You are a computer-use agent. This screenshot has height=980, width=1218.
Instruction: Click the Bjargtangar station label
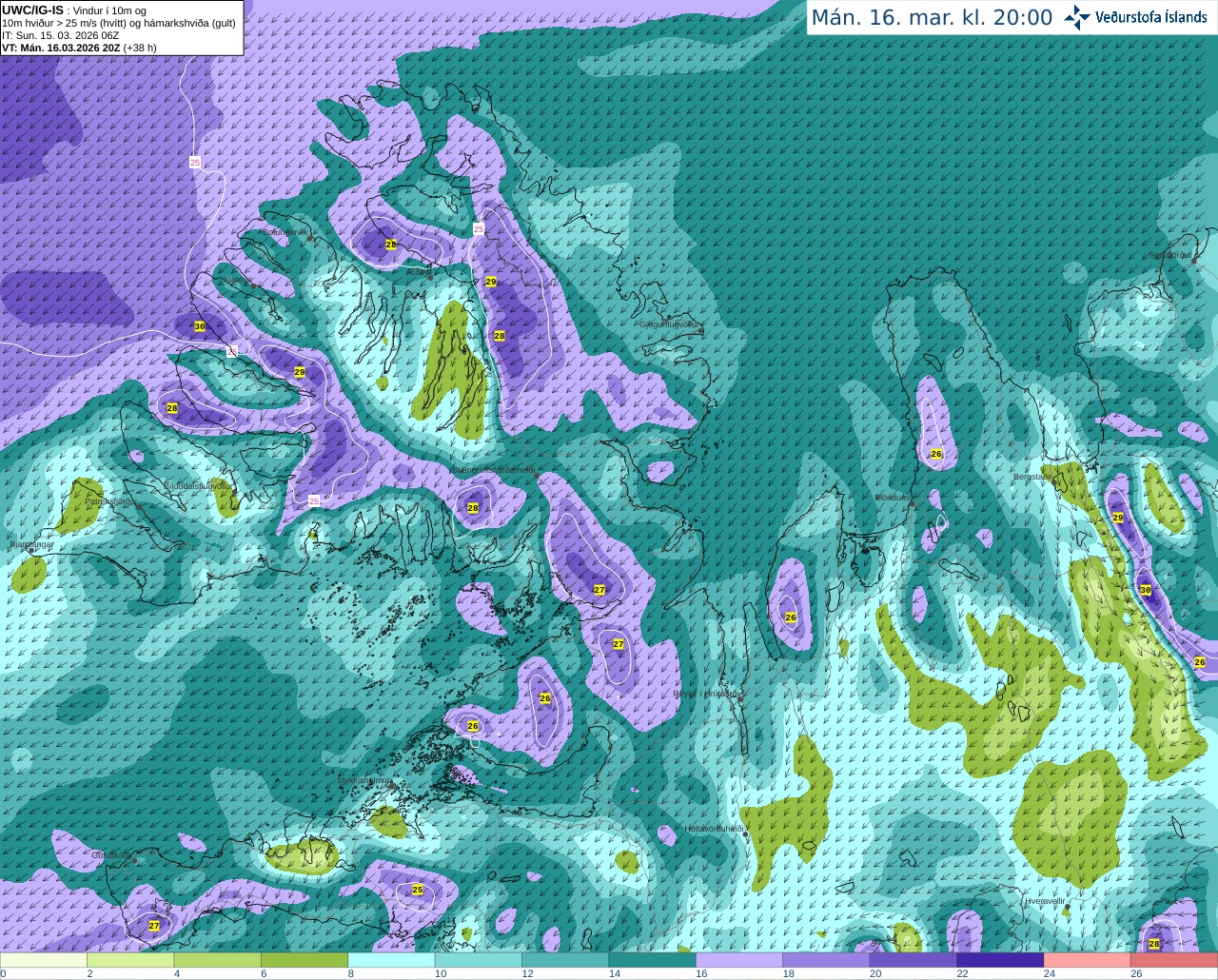[31, 545]
